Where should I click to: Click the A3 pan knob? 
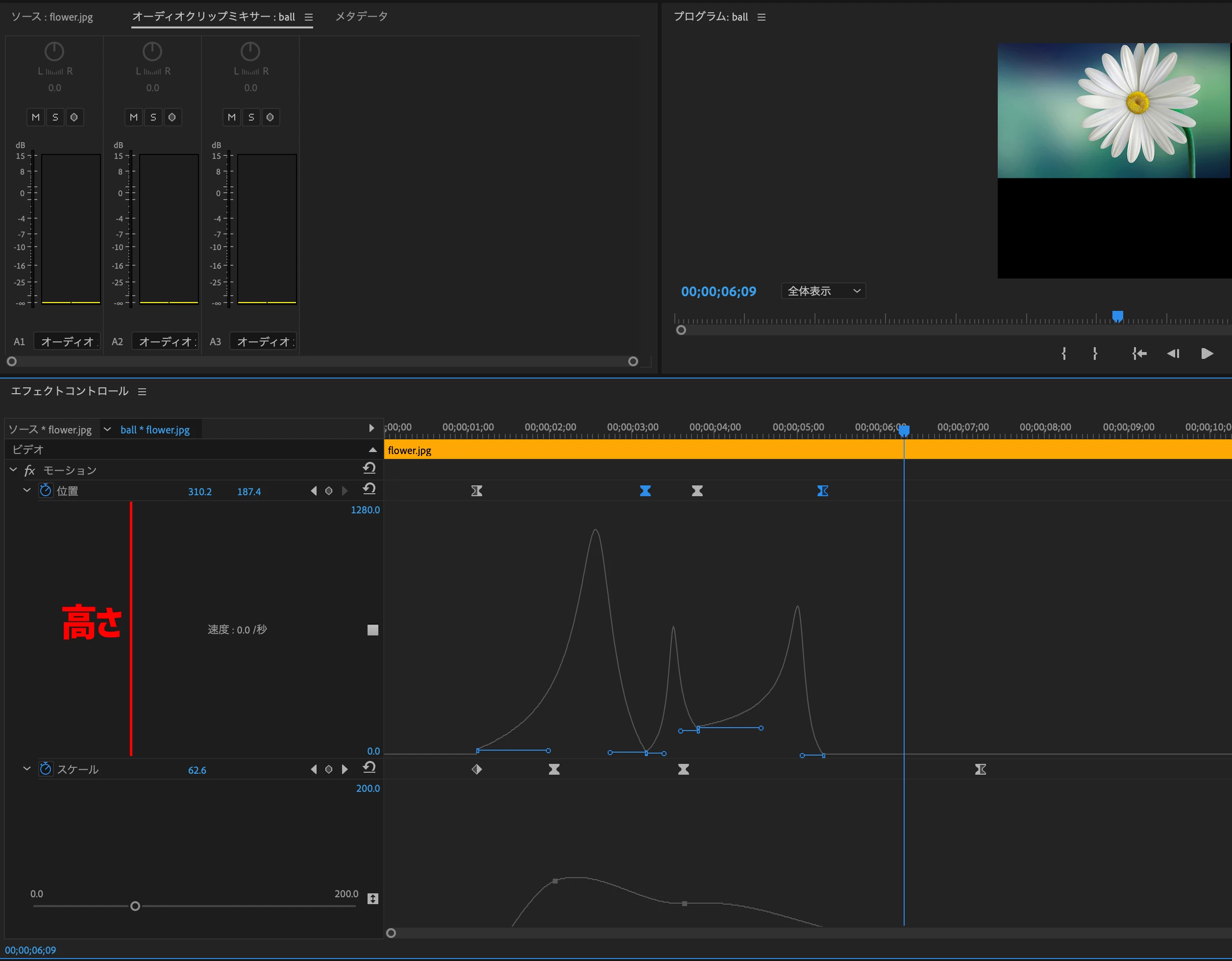click(x=250, y=52)
